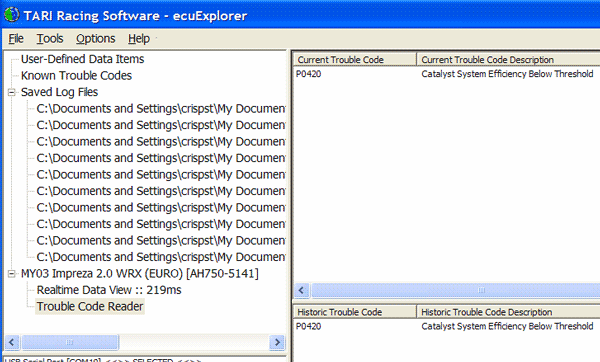Open the Options menu
The image size is (600, 362).
click(x=95, y=39)
